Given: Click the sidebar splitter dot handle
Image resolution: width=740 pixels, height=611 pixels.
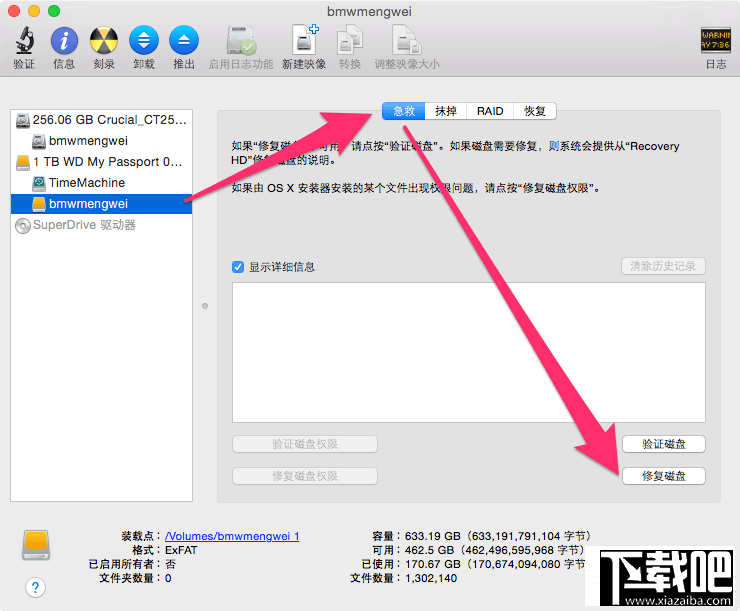Looking at the screenshot, I should (205, 306).
